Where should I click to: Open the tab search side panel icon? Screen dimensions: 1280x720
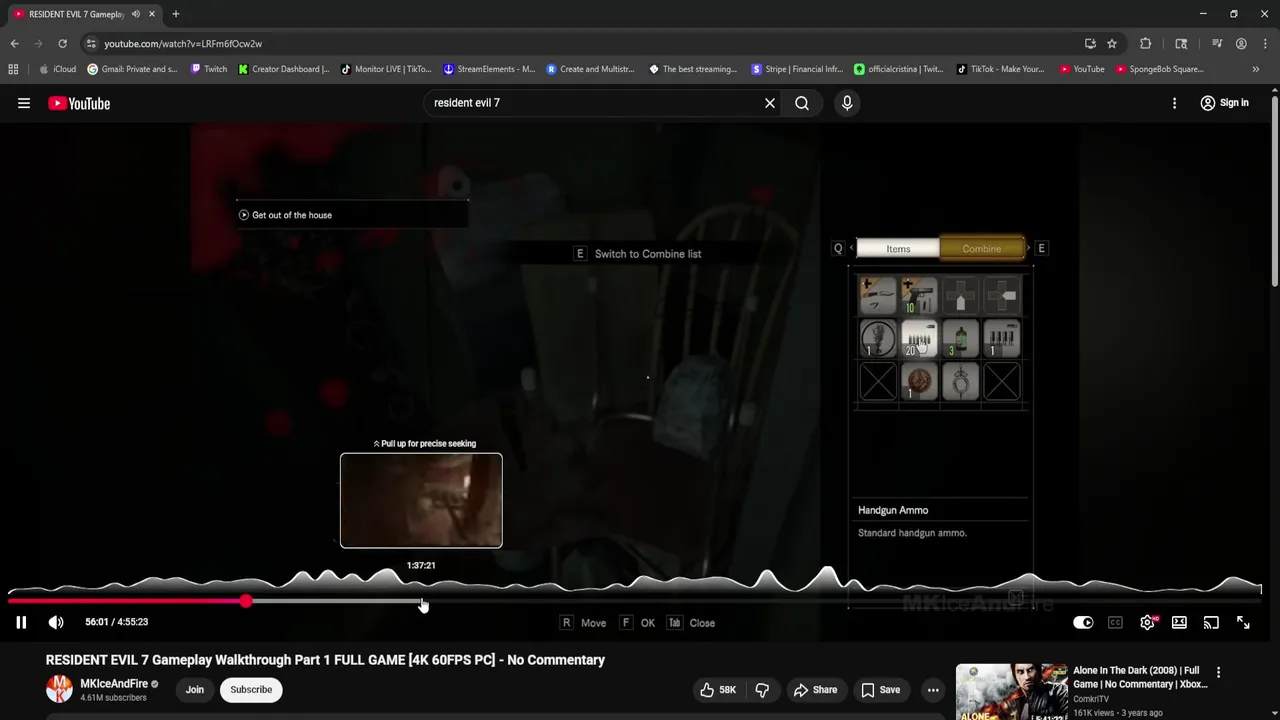pos(1181,44)
